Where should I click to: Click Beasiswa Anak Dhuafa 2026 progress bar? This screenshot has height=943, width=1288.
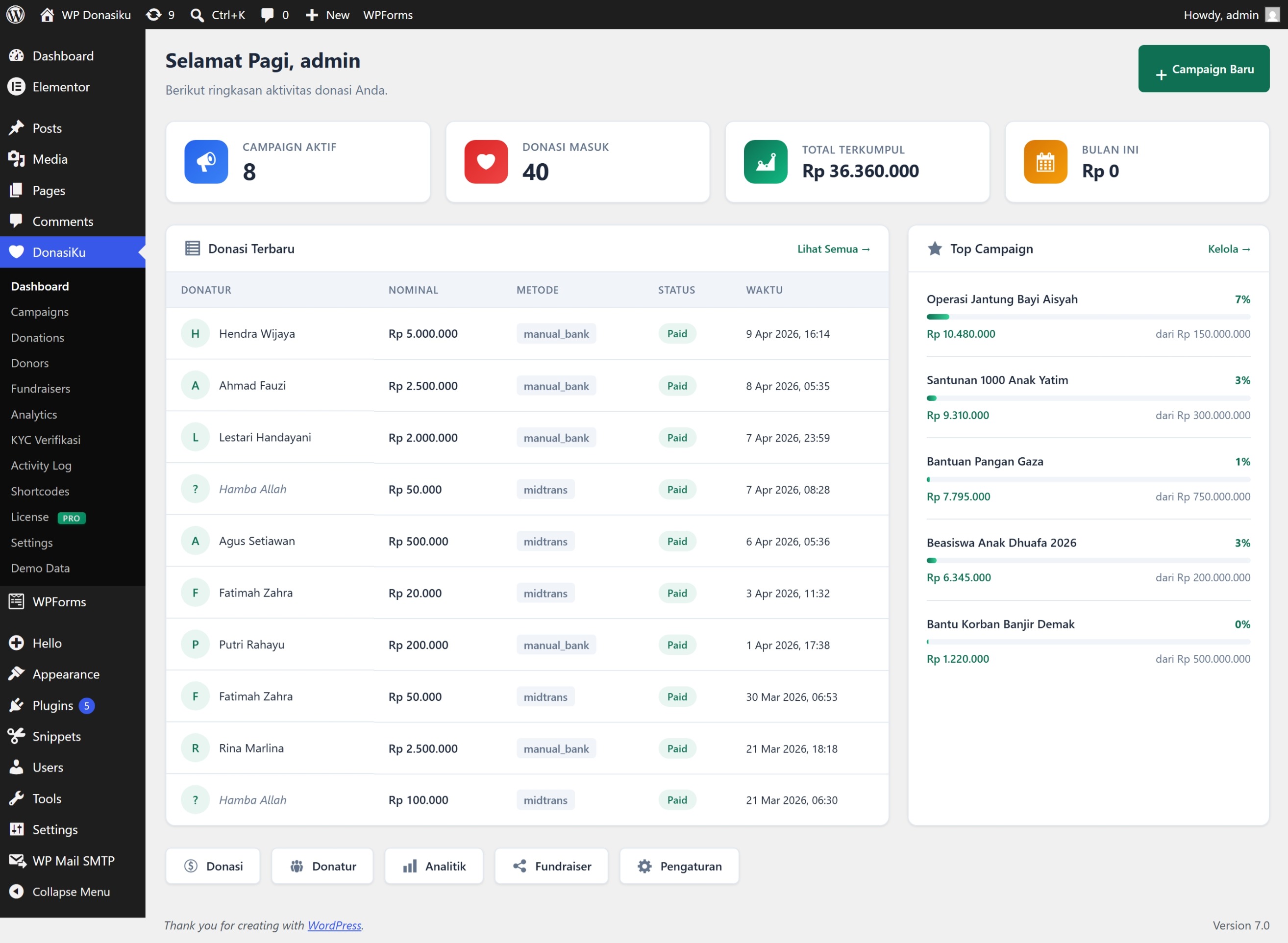tap(1088, 561)
